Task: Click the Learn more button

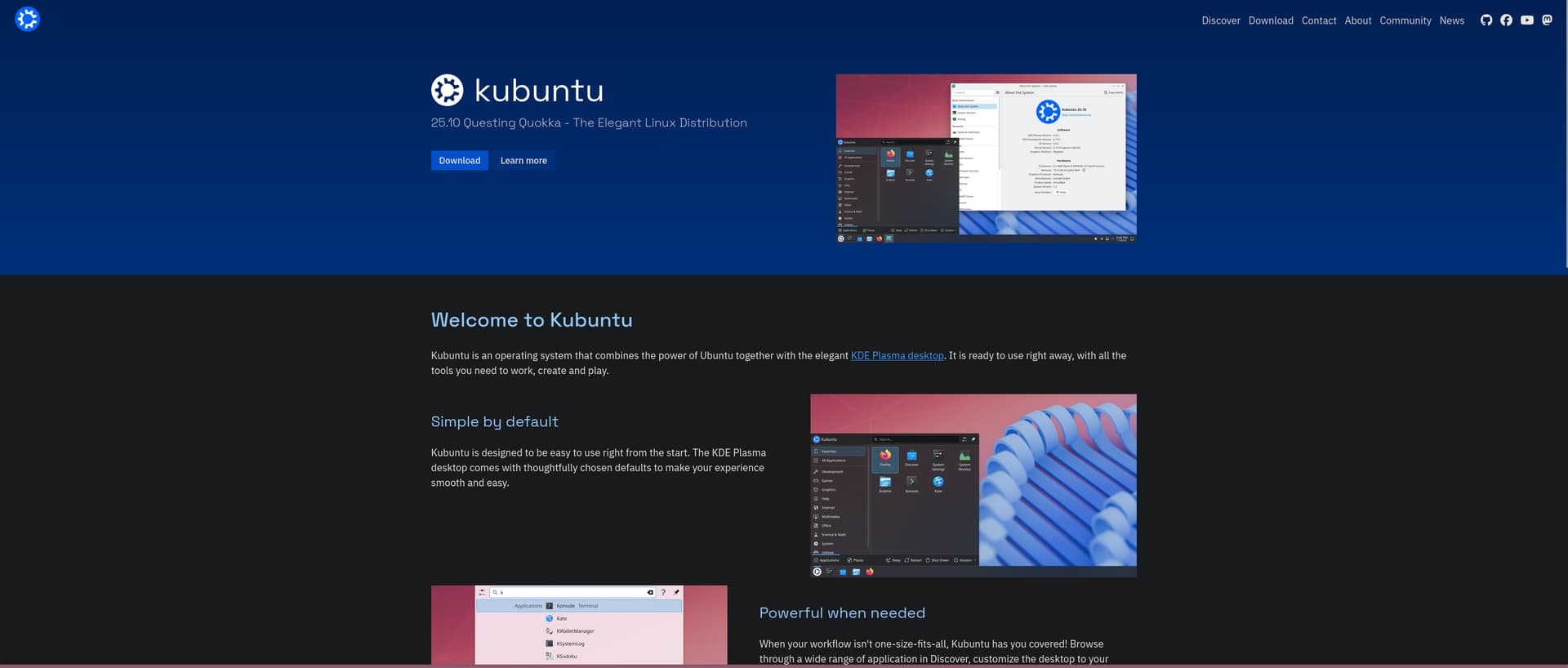Action: 523,161
